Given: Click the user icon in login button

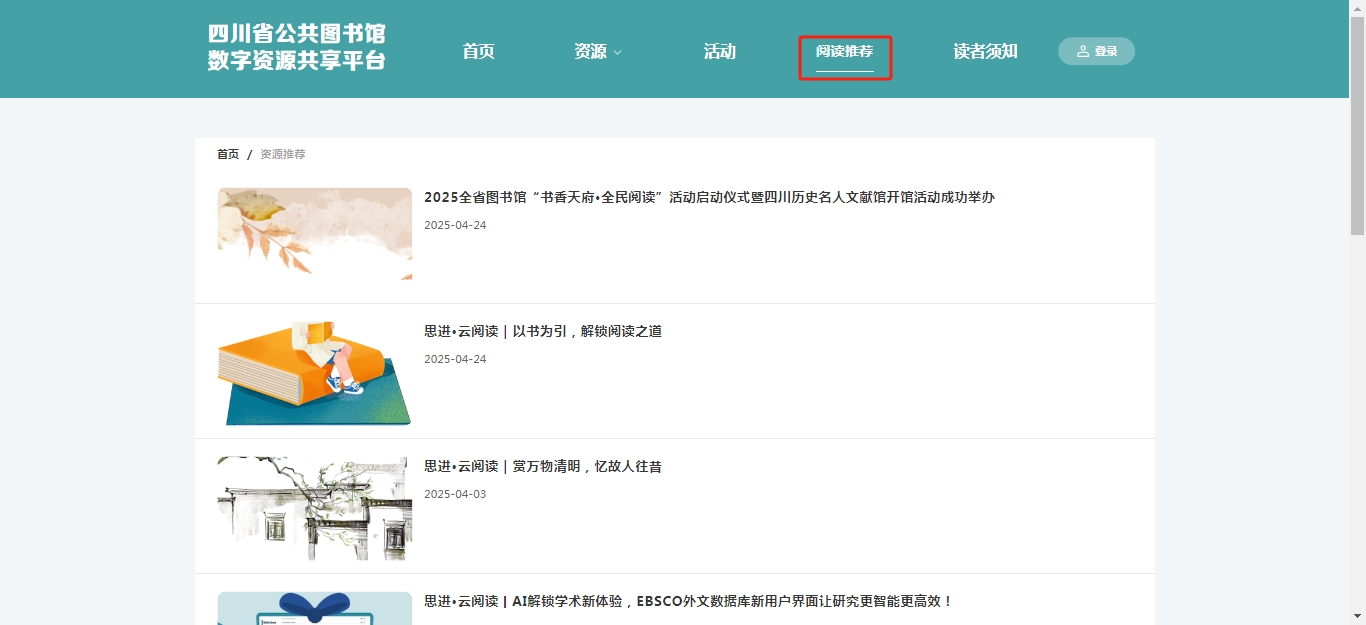Looking at the screenshot, I should click(1083, 51).
